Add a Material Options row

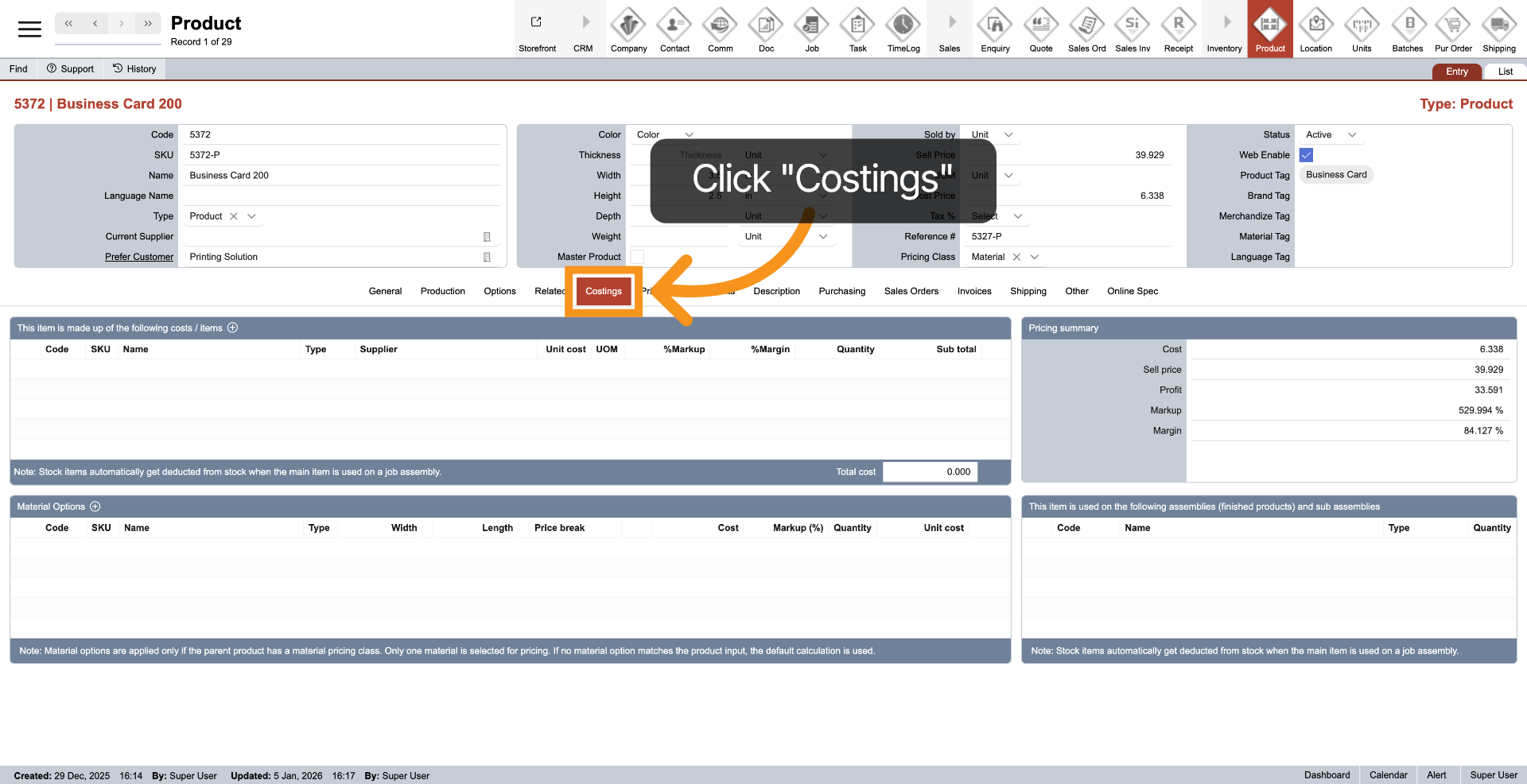click(95, 506)
